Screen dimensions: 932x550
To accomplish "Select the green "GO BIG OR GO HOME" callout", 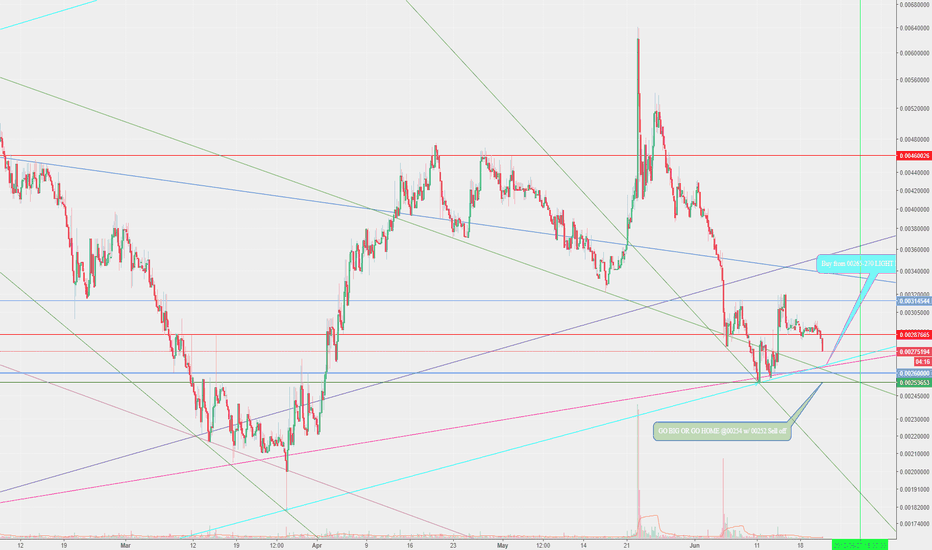I will coord(722,431).
